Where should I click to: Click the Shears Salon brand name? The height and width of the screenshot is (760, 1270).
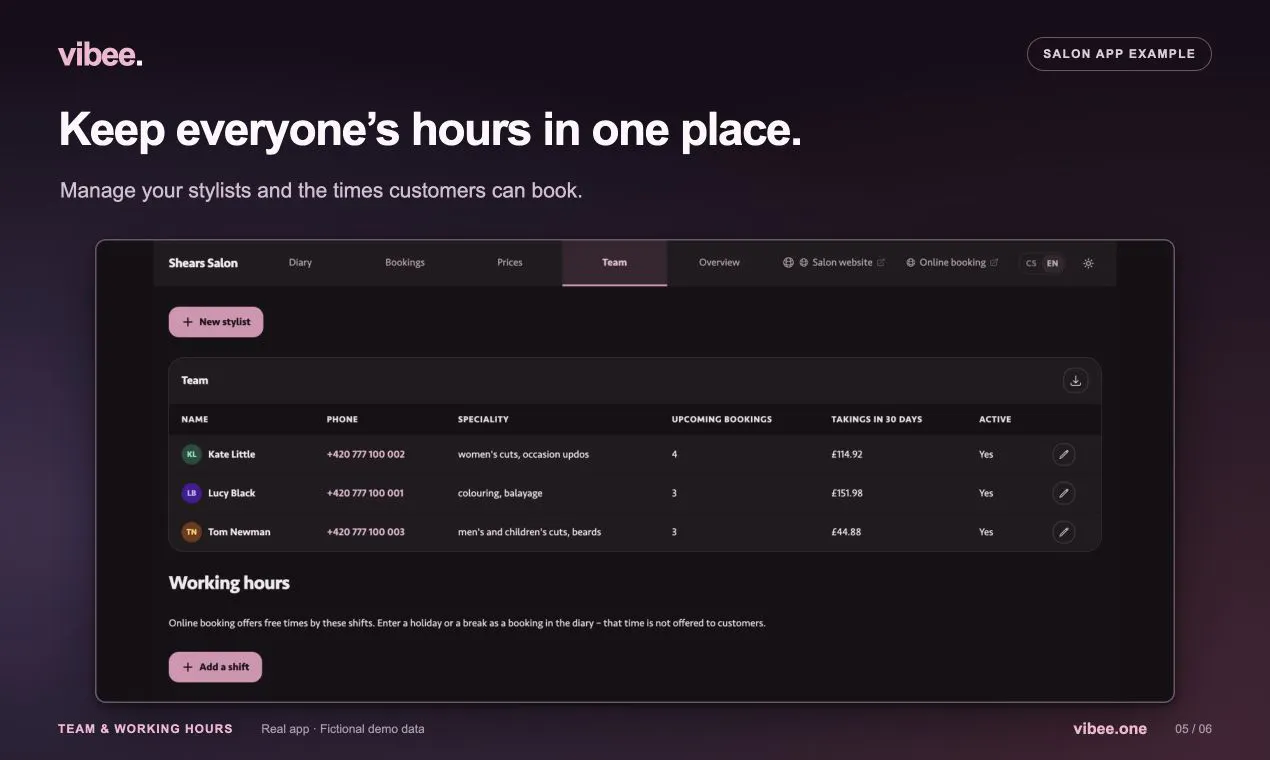pos(203,263)
